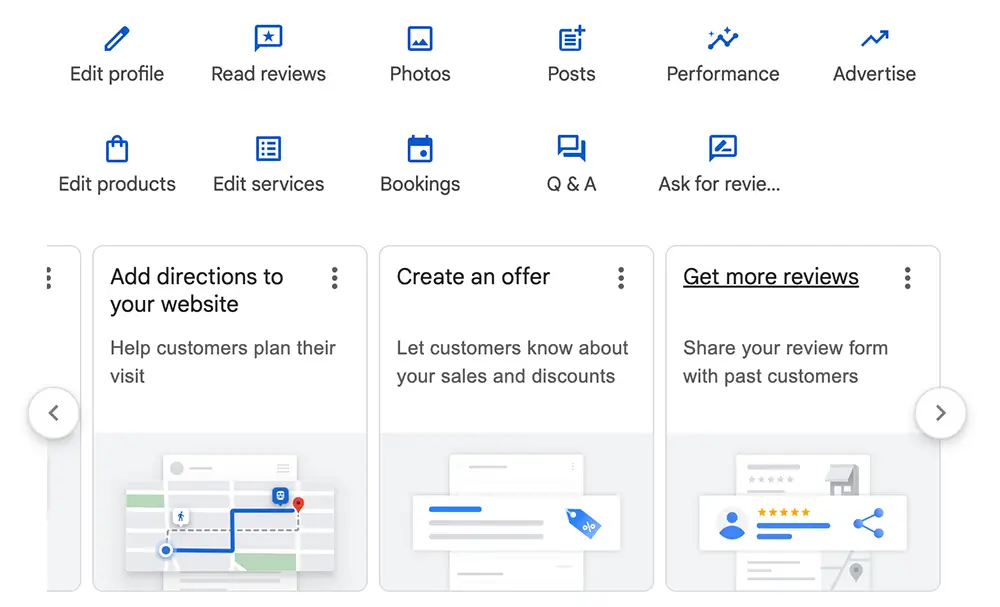Open the Q & A chat icon
1000x607 pixels.
[x=571, y=148]
